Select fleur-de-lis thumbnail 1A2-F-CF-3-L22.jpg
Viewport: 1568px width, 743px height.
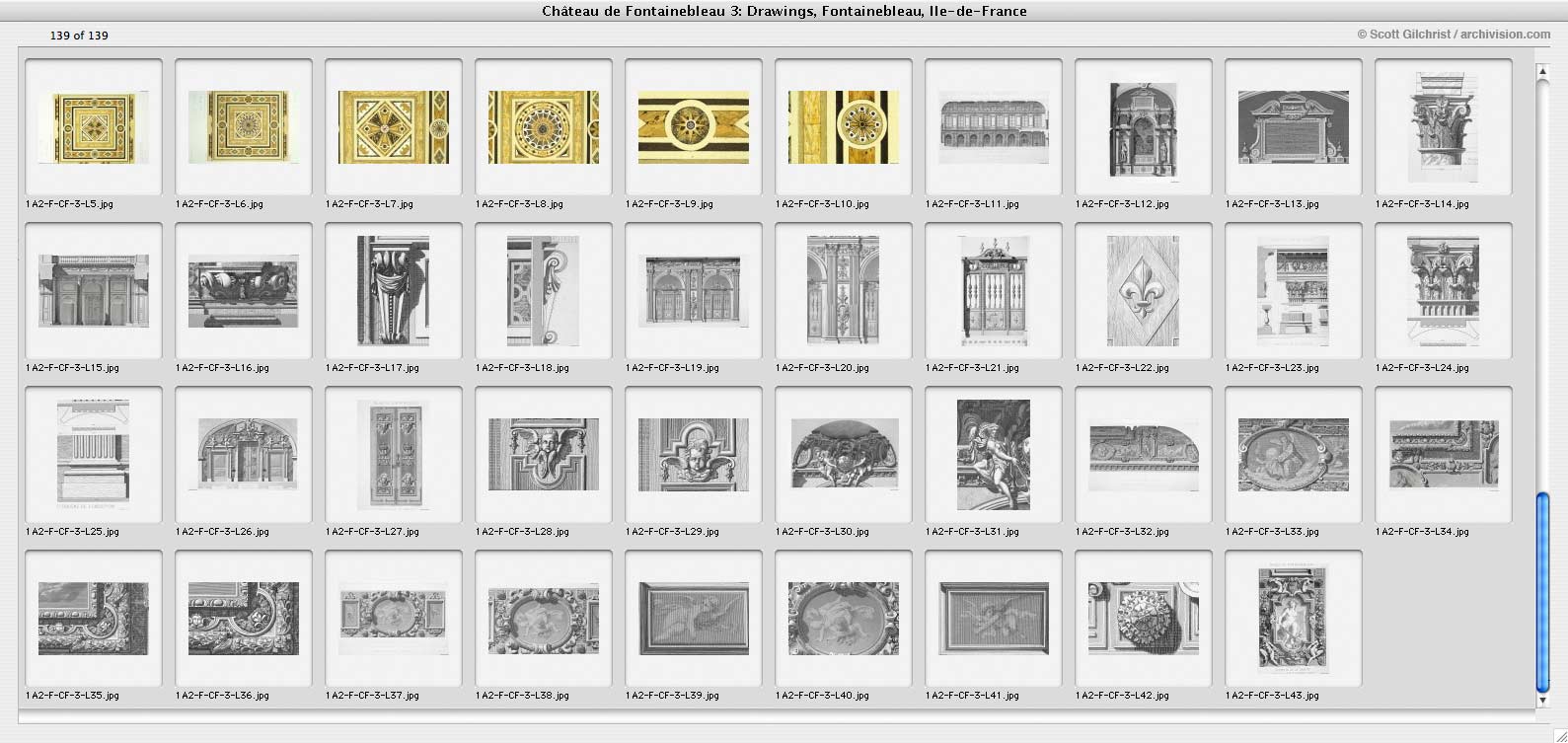coord(1144,292)
